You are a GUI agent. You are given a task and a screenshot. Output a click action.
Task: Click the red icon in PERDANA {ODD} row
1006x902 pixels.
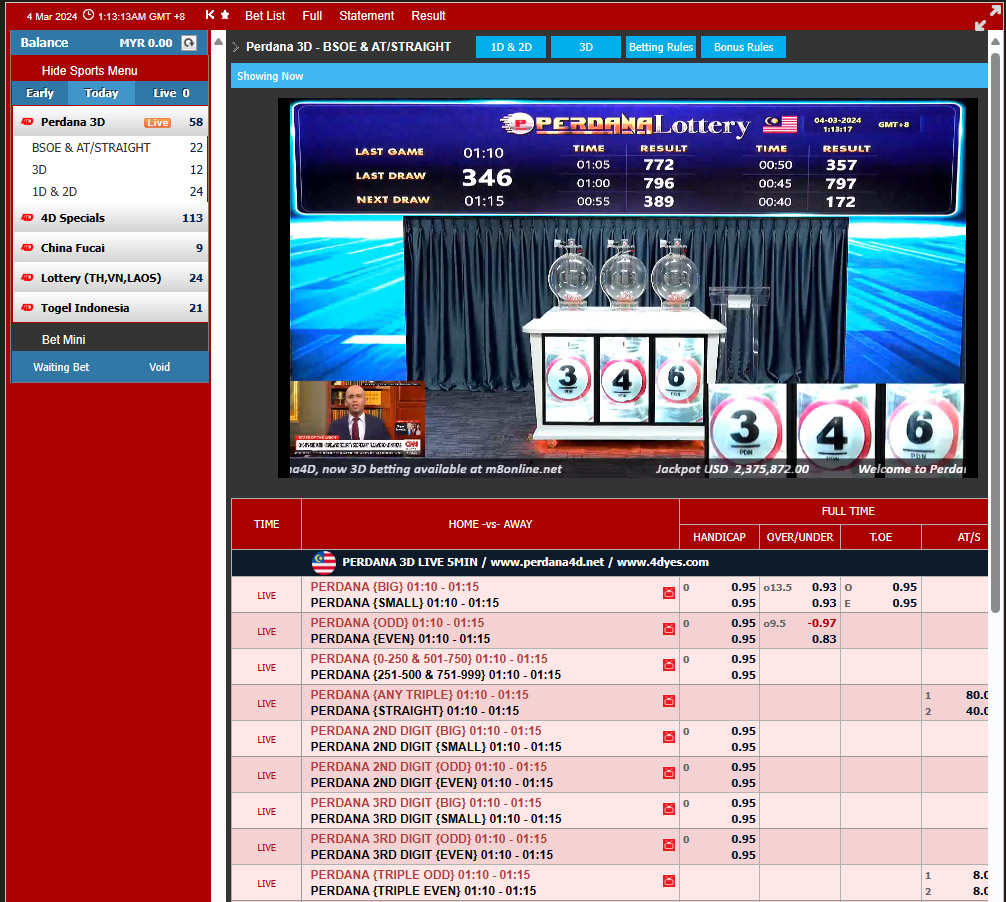point(669,629)
